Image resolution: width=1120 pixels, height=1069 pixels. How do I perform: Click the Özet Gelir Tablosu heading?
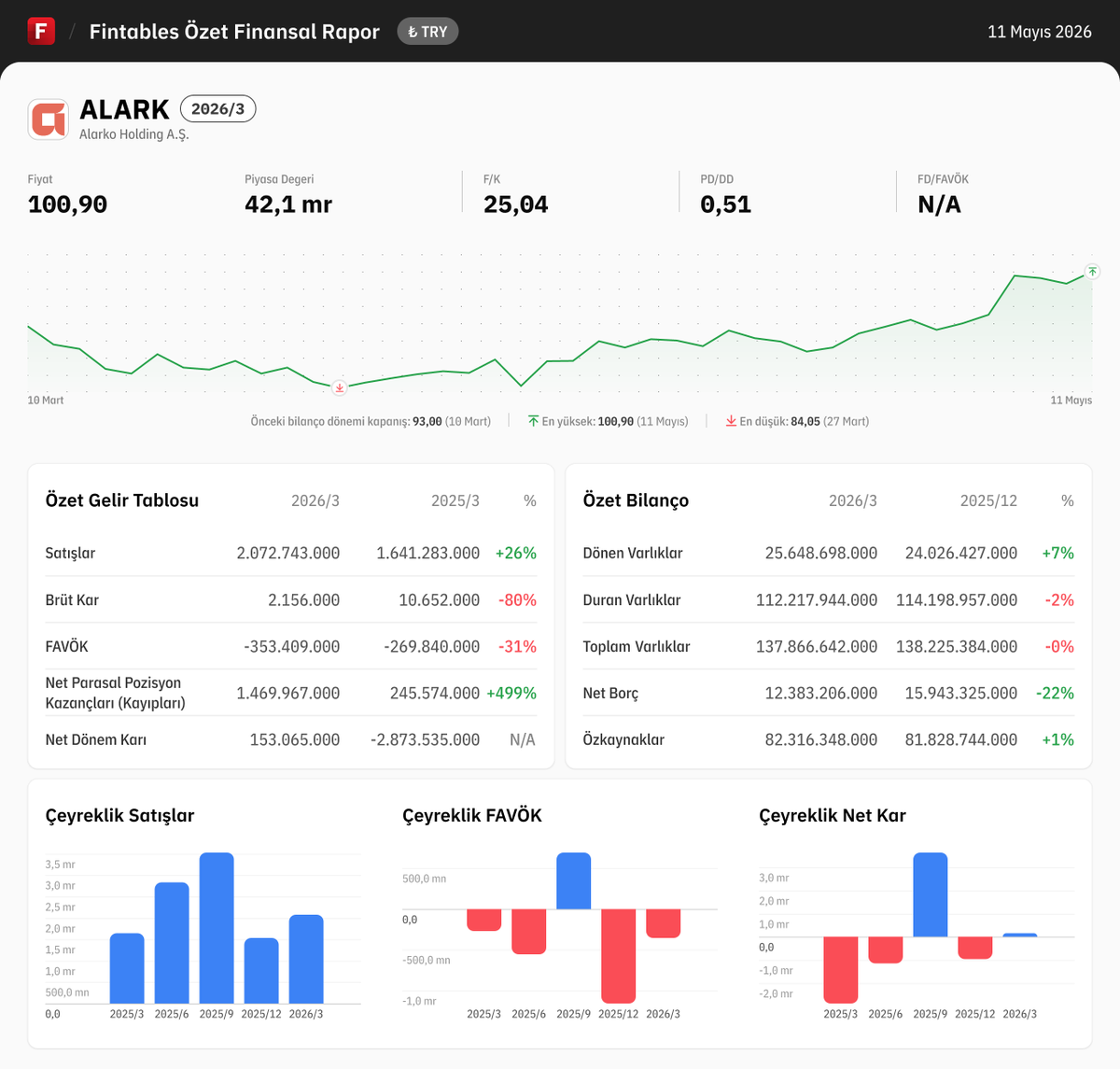(x=122, y=500)
